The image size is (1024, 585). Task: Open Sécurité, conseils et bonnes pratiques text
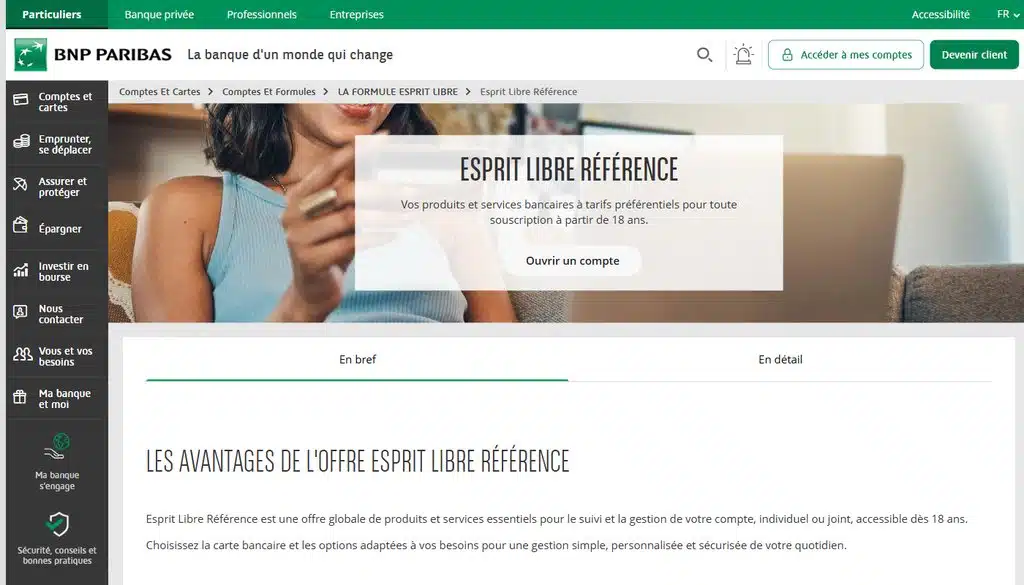(57, 555)
